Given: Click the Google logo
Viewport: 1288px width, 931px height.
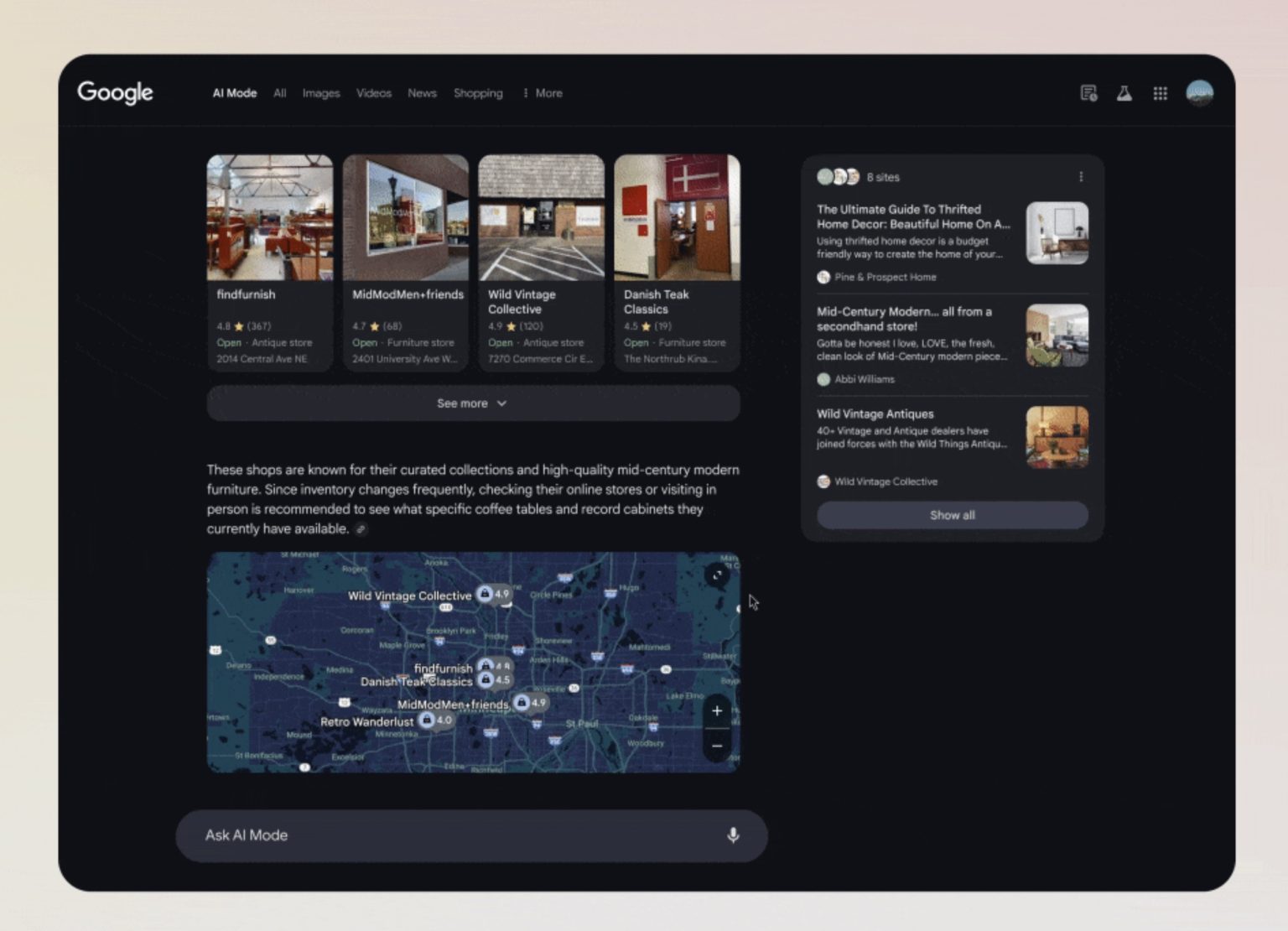Looking at the screenshot, I should 115,92.
